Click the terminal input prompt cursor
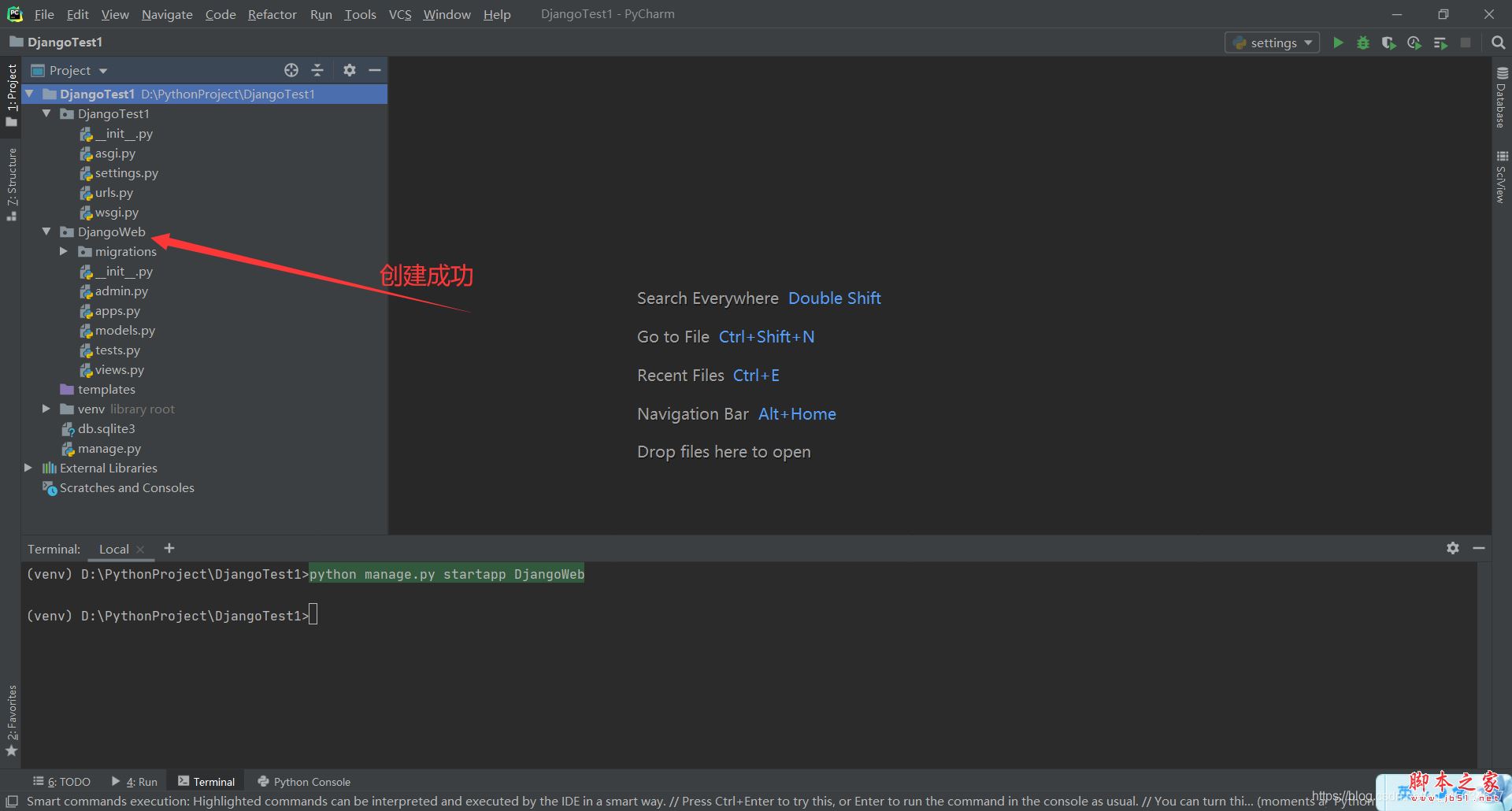The width and height of the screenshot is (1512, 811). pyautogui.click(x=313, y=615)
